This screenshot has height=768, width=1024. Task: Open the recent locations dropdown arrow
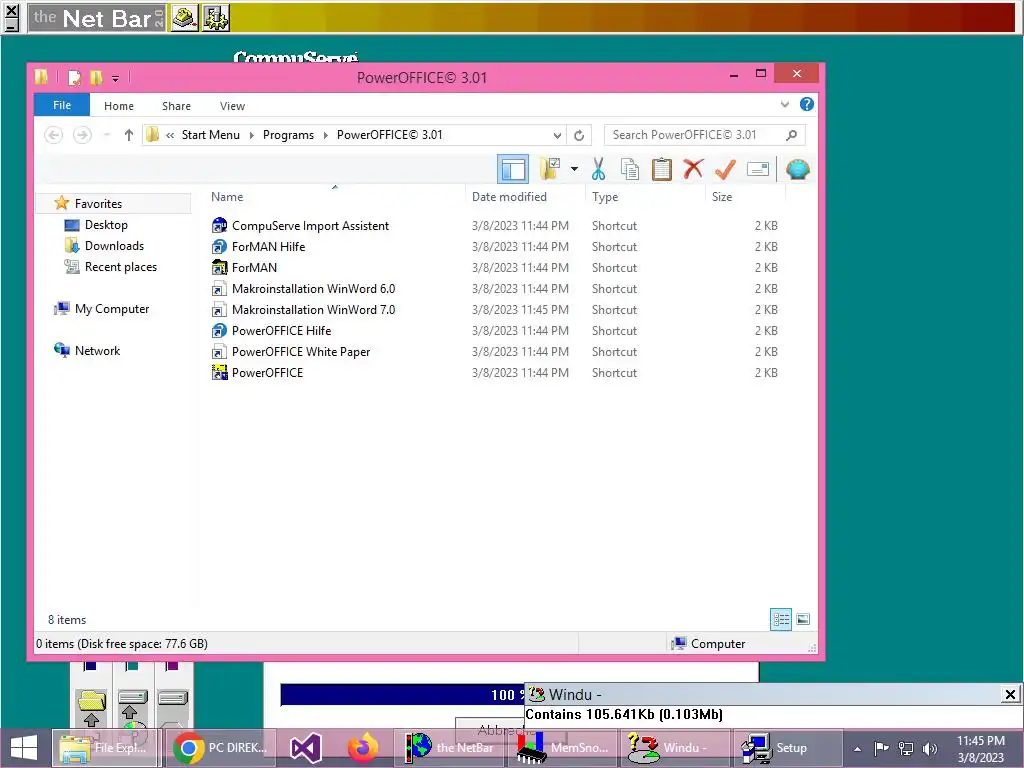tap(106, 135)
